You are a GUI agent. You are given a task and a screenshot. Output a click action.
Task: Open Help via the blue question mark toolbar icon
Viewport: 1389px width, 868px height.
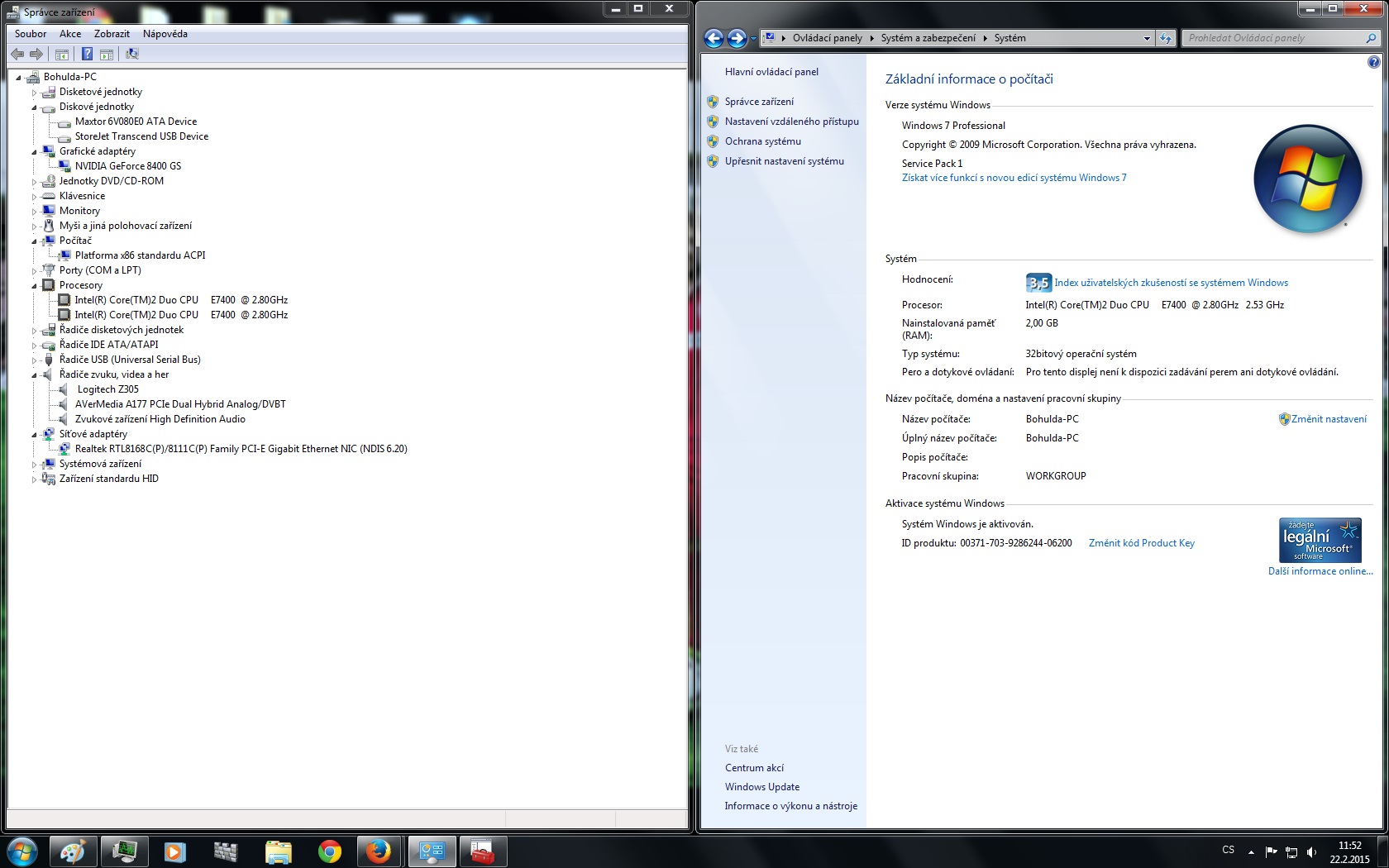coord(87,54)
